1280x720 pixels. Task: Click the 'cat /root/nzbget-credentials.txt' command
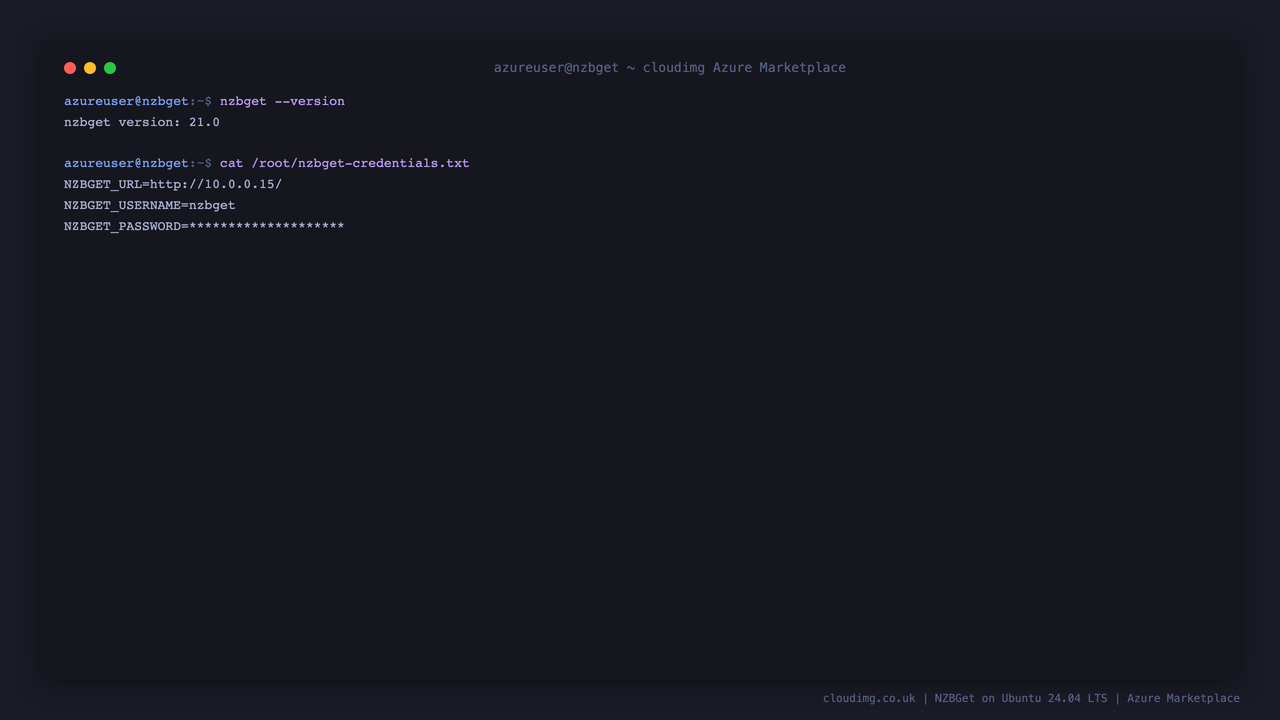(344, 163)
